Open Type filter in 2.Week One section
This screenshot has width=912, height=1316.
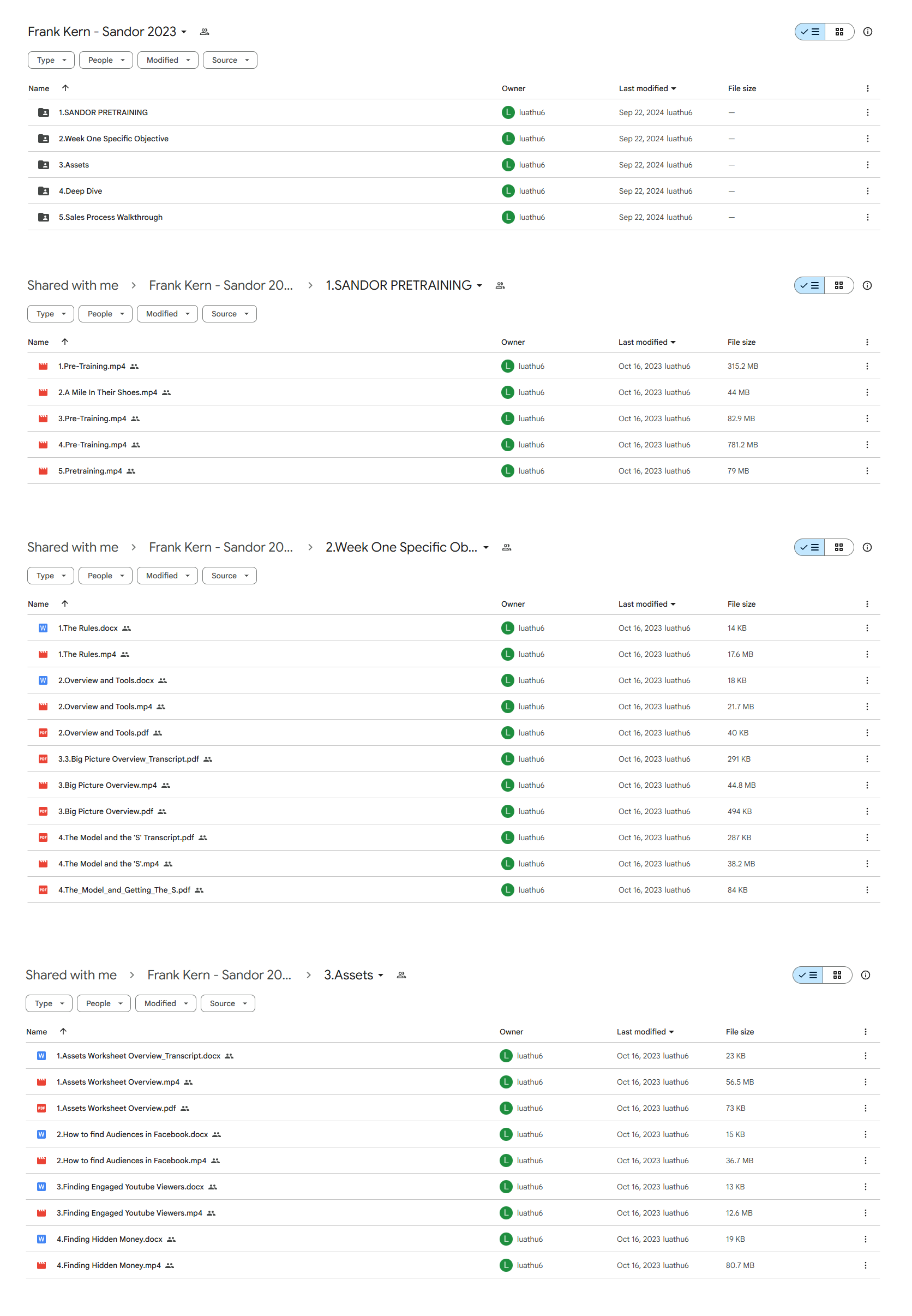pos(50,576)
